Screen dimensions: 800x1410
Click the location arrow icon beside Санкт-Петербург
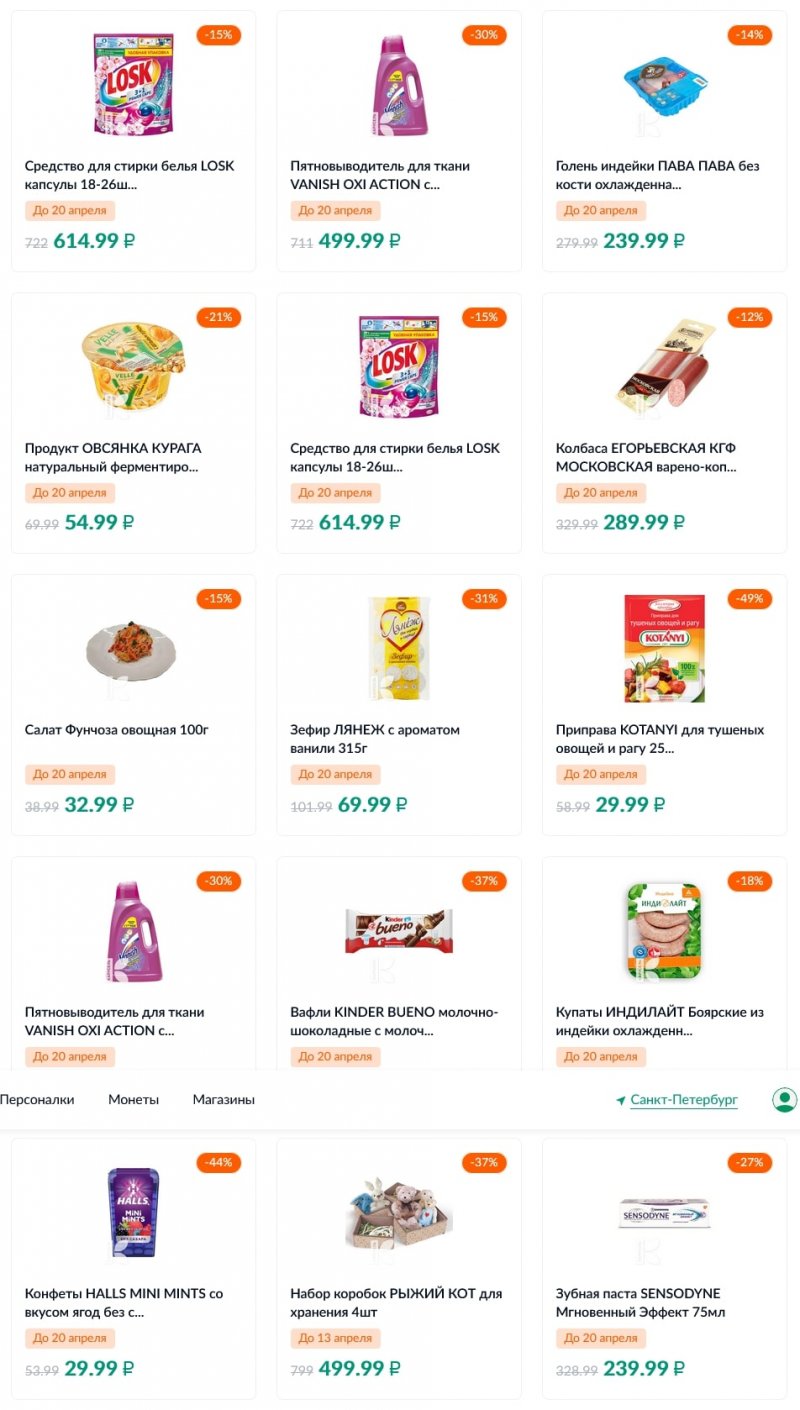[621, 1101]
